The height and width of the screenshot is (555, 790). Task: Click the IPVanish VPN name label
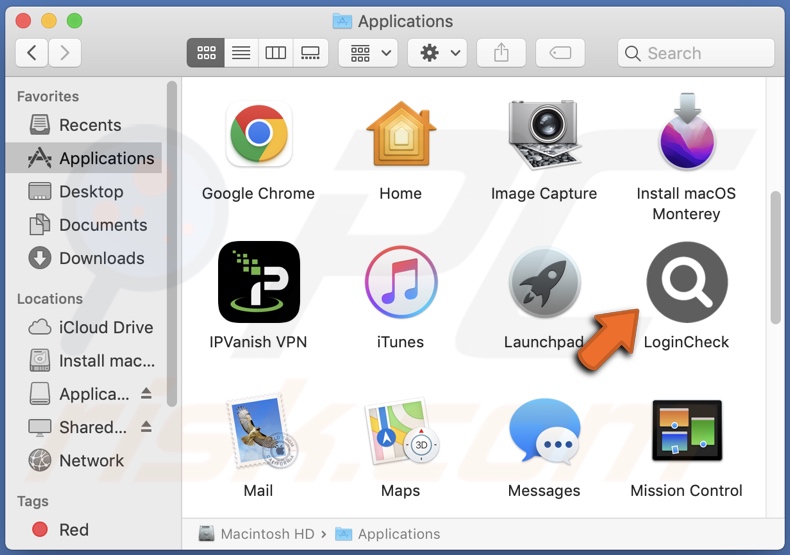[x=258, y=342]
